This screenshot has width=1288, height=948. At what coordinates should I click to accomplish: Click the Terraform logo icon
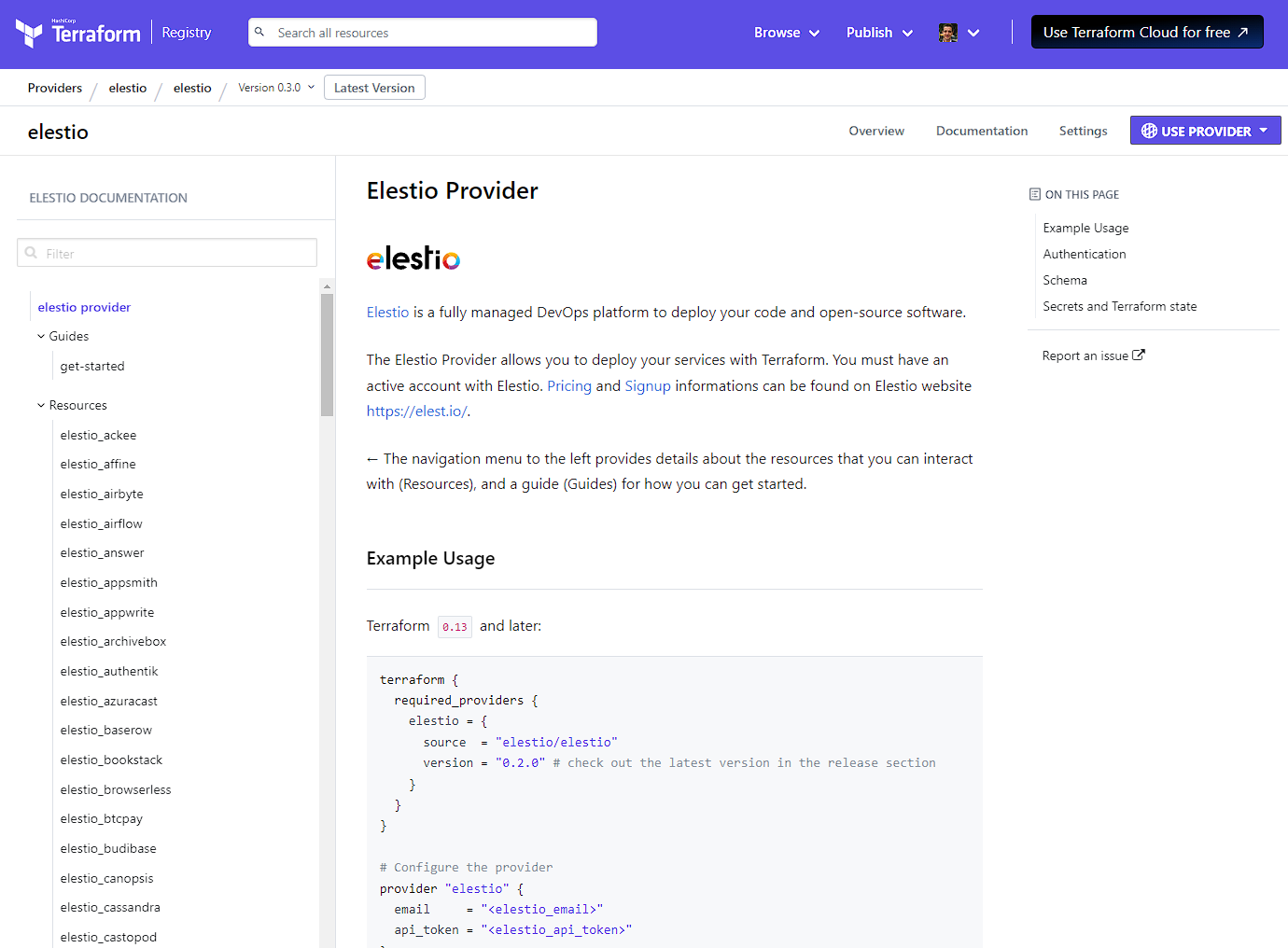(x=29, y=33)
